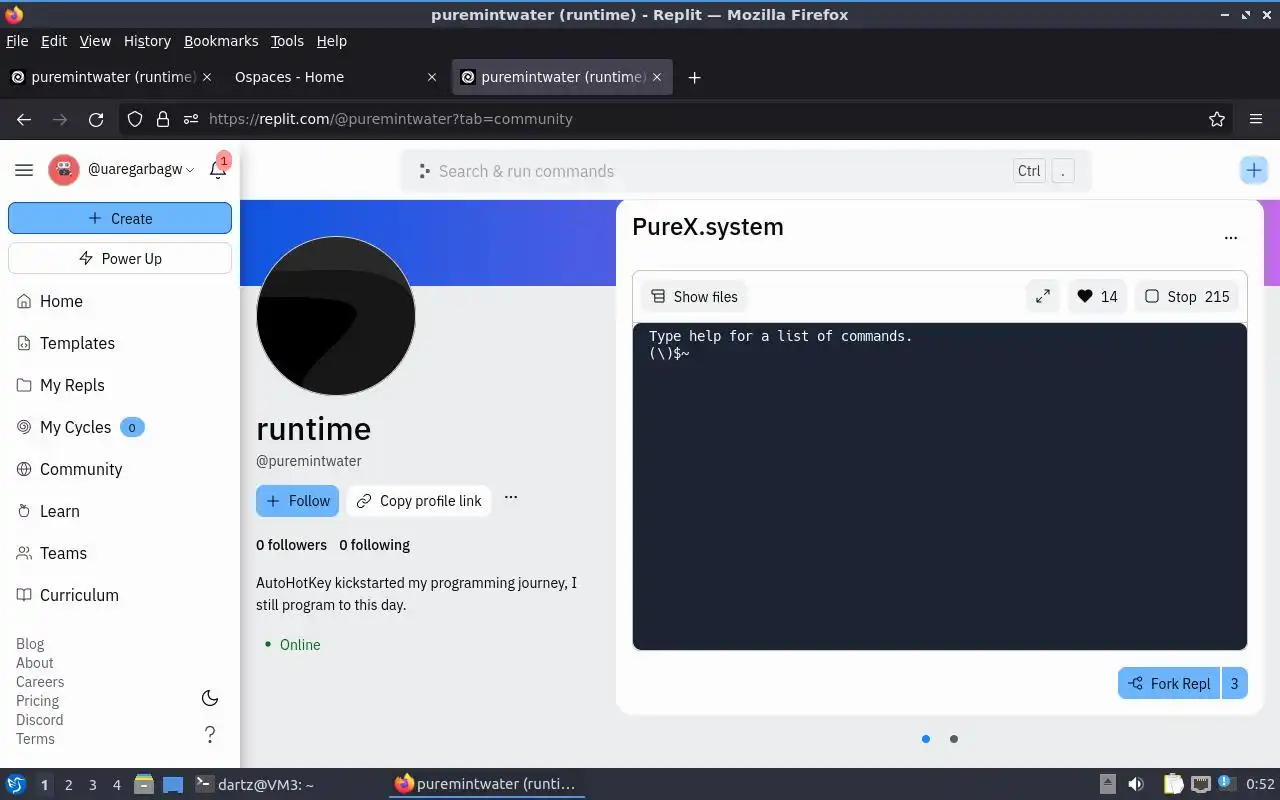Go back in browser history
This screenshot has width=1280, height=800.
[x=24, y=119]
